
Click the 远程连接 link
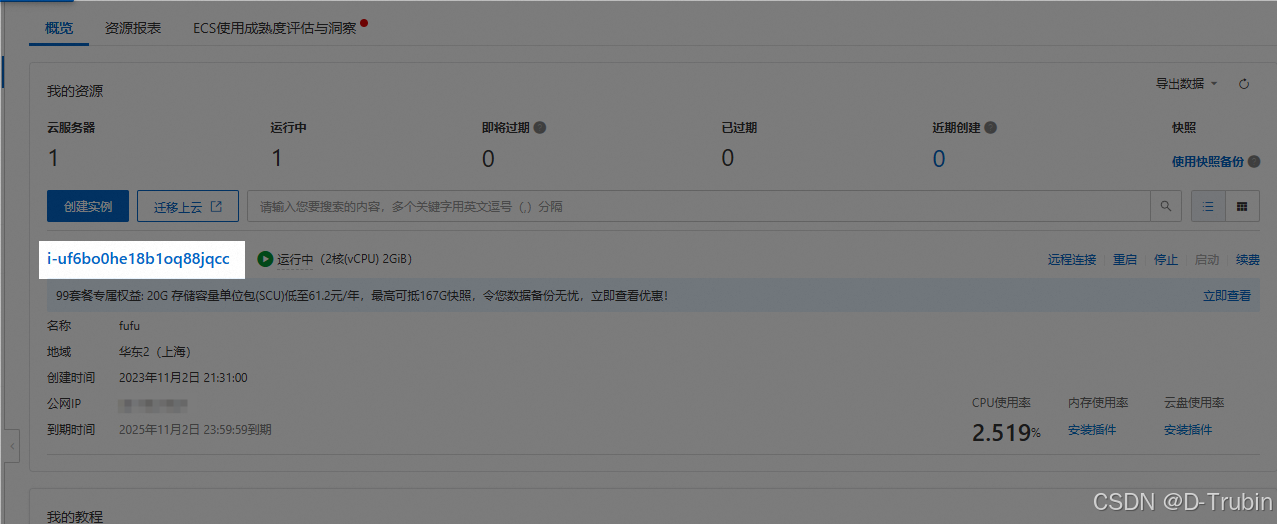pos(1072,260)
